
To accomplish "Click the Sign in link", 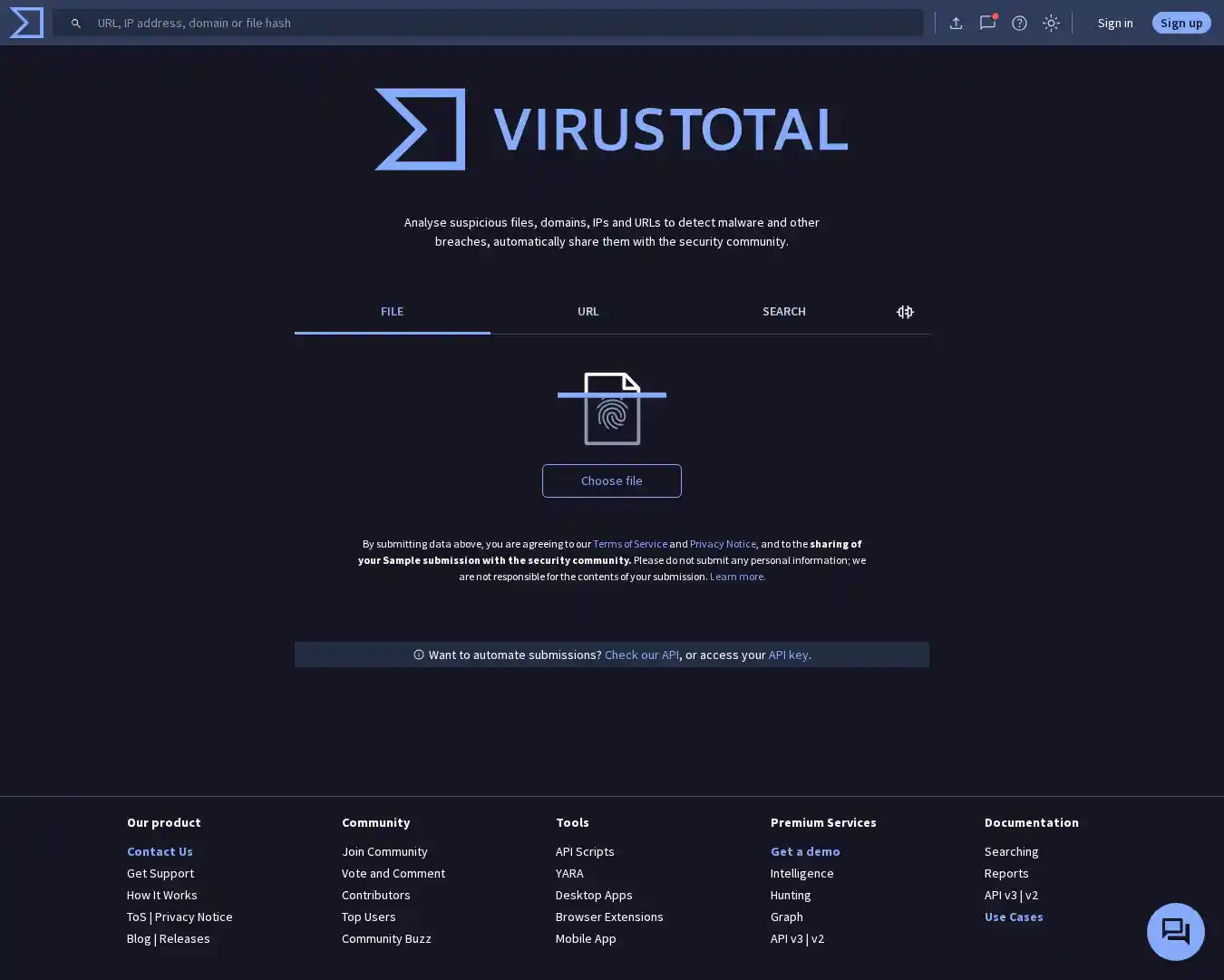I will (1114, 23).
